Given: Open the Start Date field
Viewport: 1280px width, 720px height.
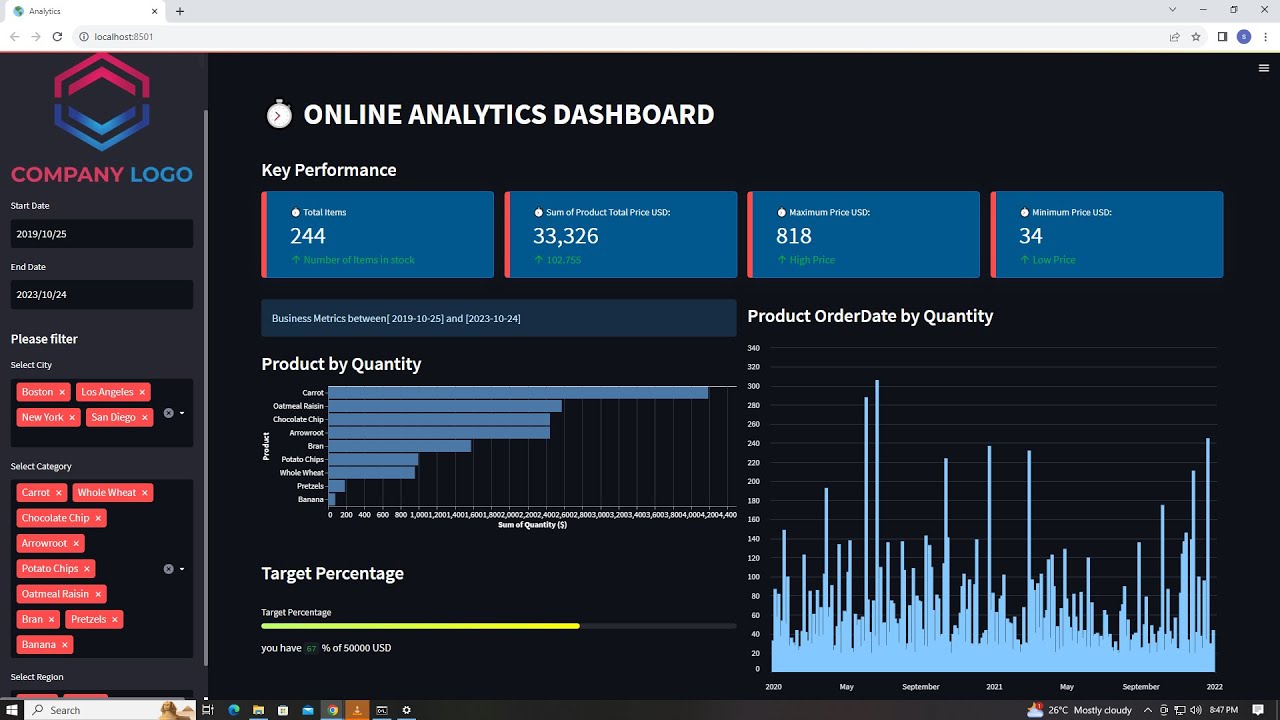Looking at the screenshot, I should (x=101, y=233).
